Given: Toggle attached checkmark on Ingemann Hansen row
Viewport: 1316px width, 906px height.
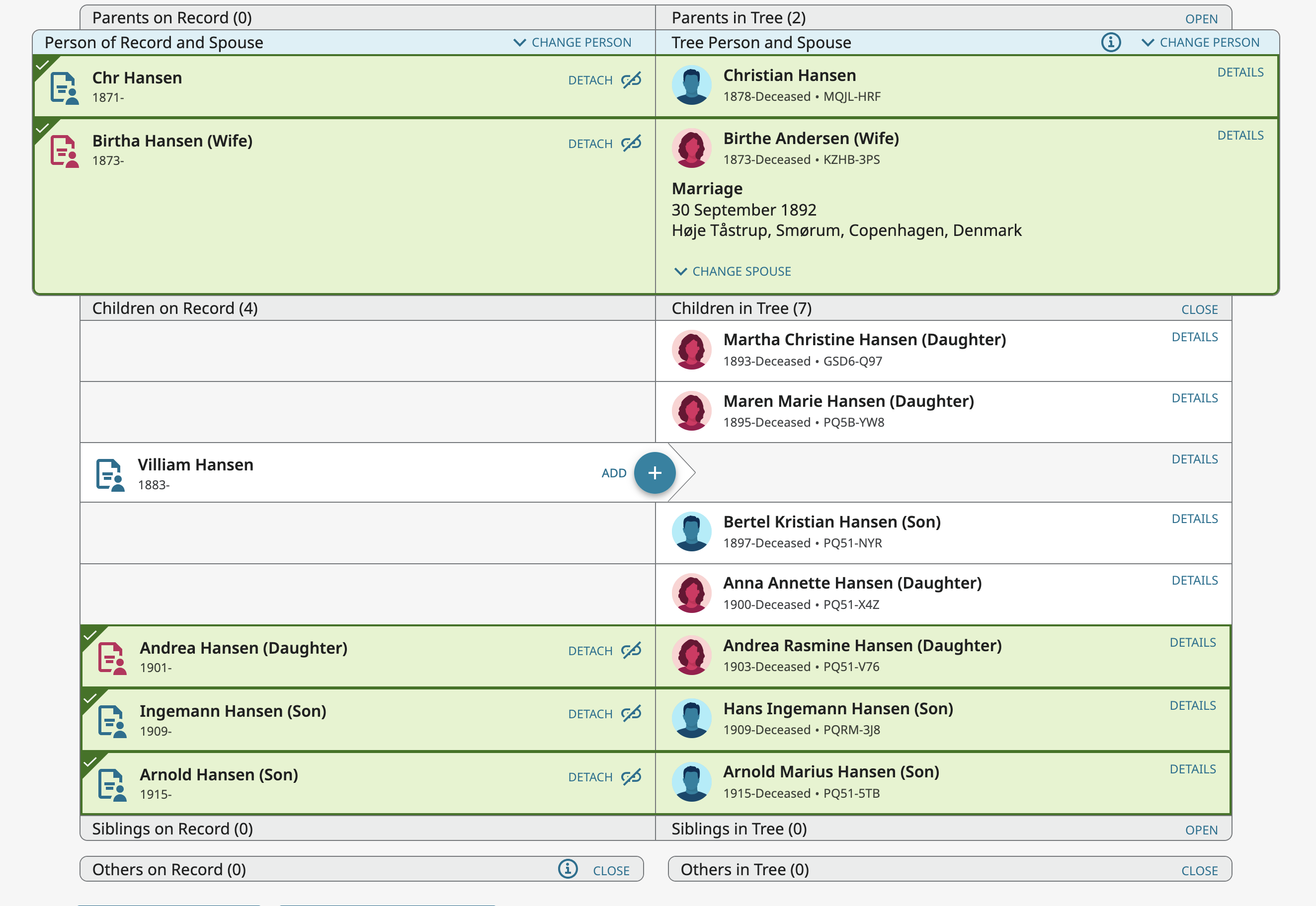Looking at the screenshot, I should (x=90, y=698).
